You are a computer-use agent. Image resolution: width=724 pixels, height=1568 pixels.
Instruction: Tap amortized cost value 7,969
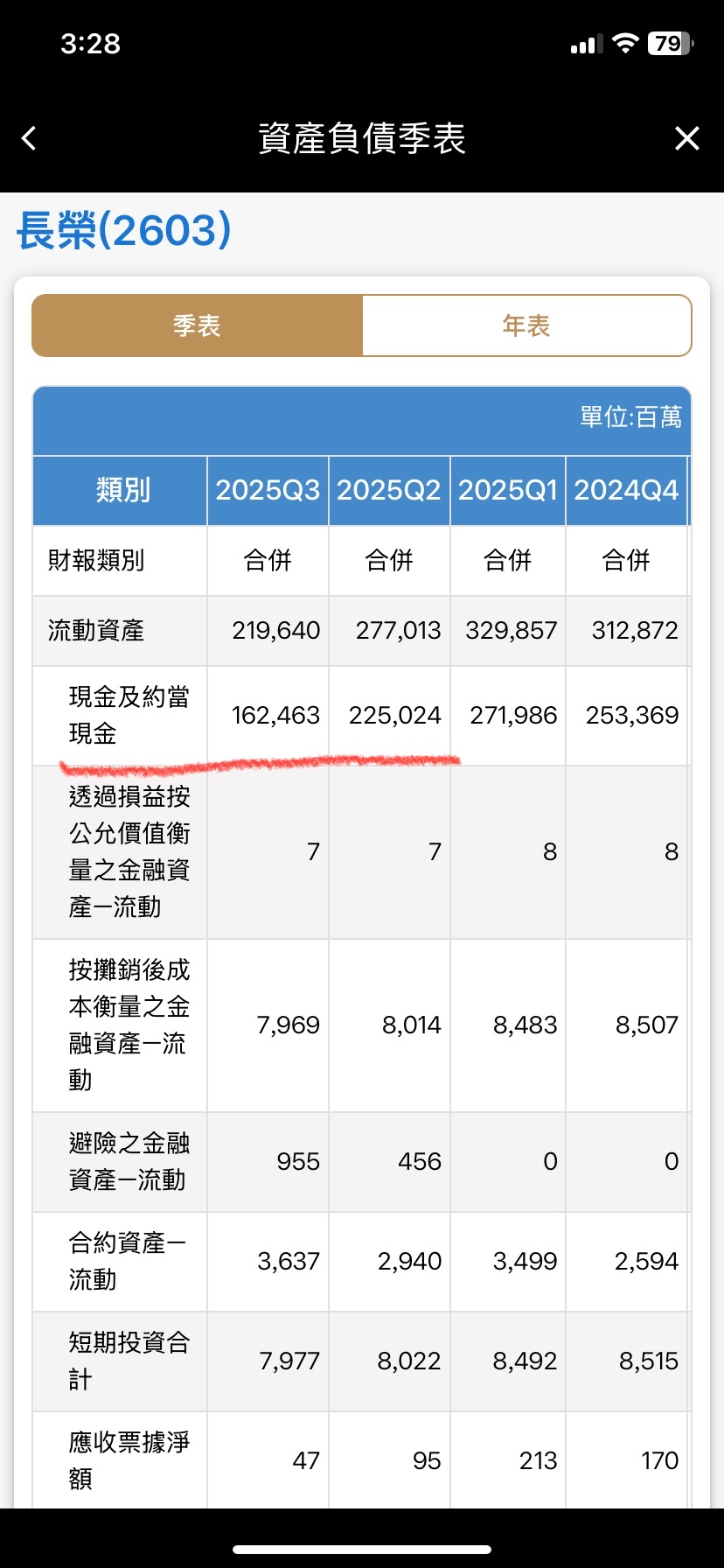pyautogui.click(x=289, y=1025)
